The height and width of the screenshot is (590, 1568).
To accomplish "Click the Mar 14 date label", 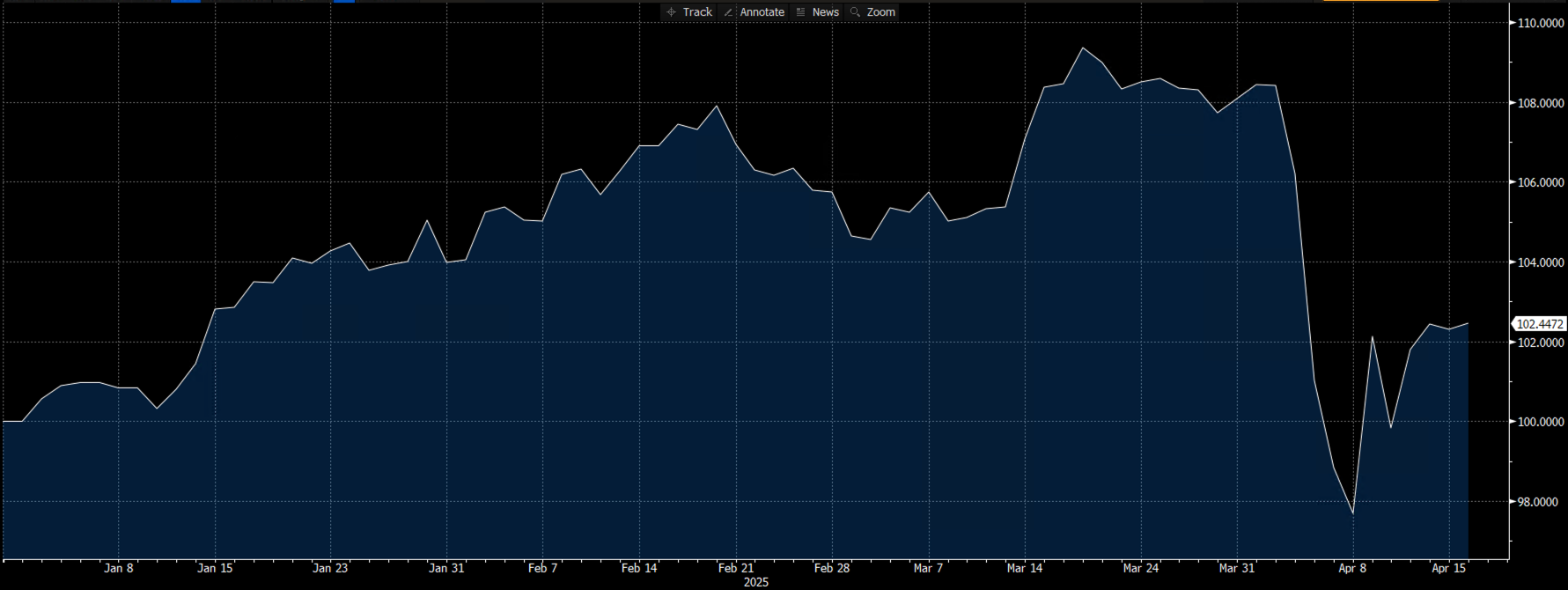I will (x=1025, y=568).
